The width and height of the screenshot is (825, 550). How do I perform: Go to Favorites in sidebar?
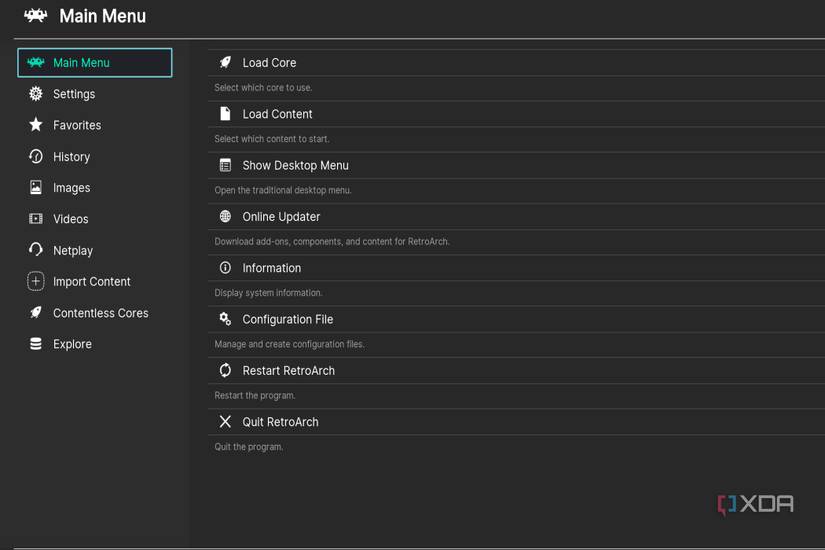point(77,125)
